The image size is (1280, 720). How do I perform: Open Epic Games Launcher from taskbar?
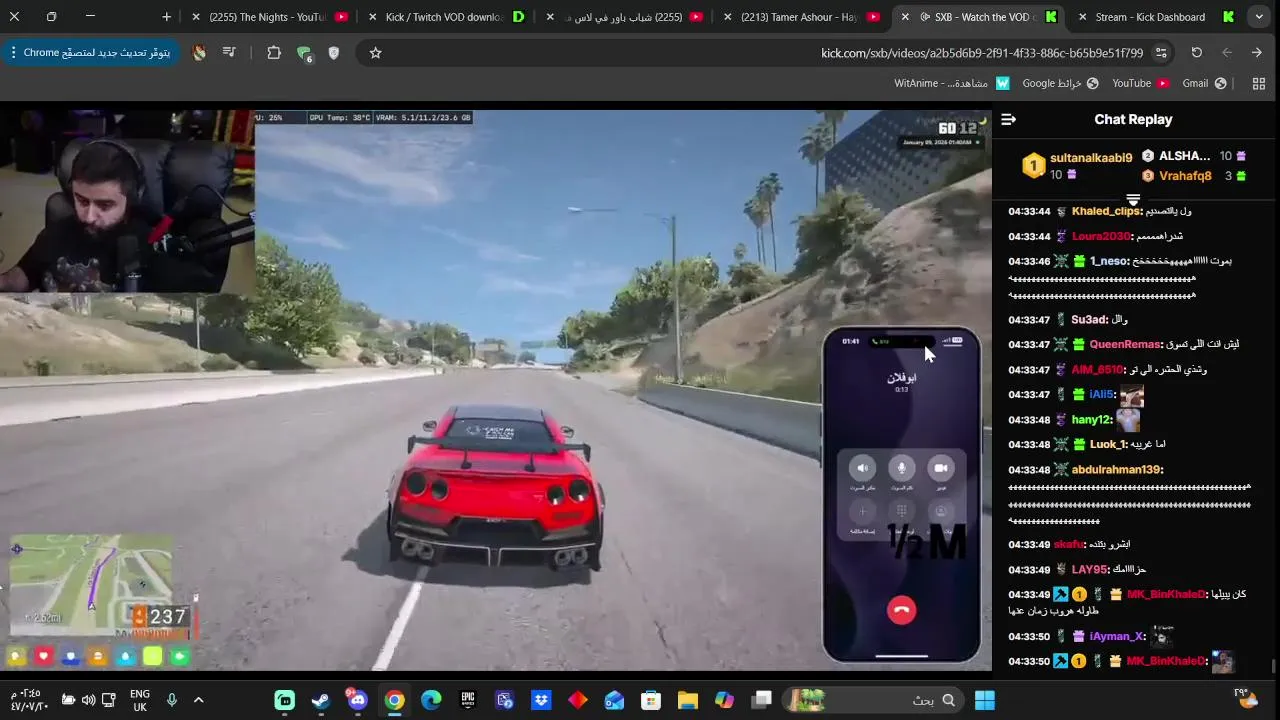(468, 700)
